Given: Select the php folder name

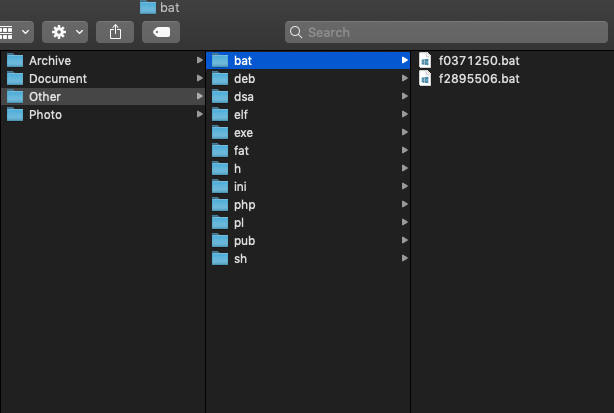Looking at the screenshot, I should coord(244,205).
